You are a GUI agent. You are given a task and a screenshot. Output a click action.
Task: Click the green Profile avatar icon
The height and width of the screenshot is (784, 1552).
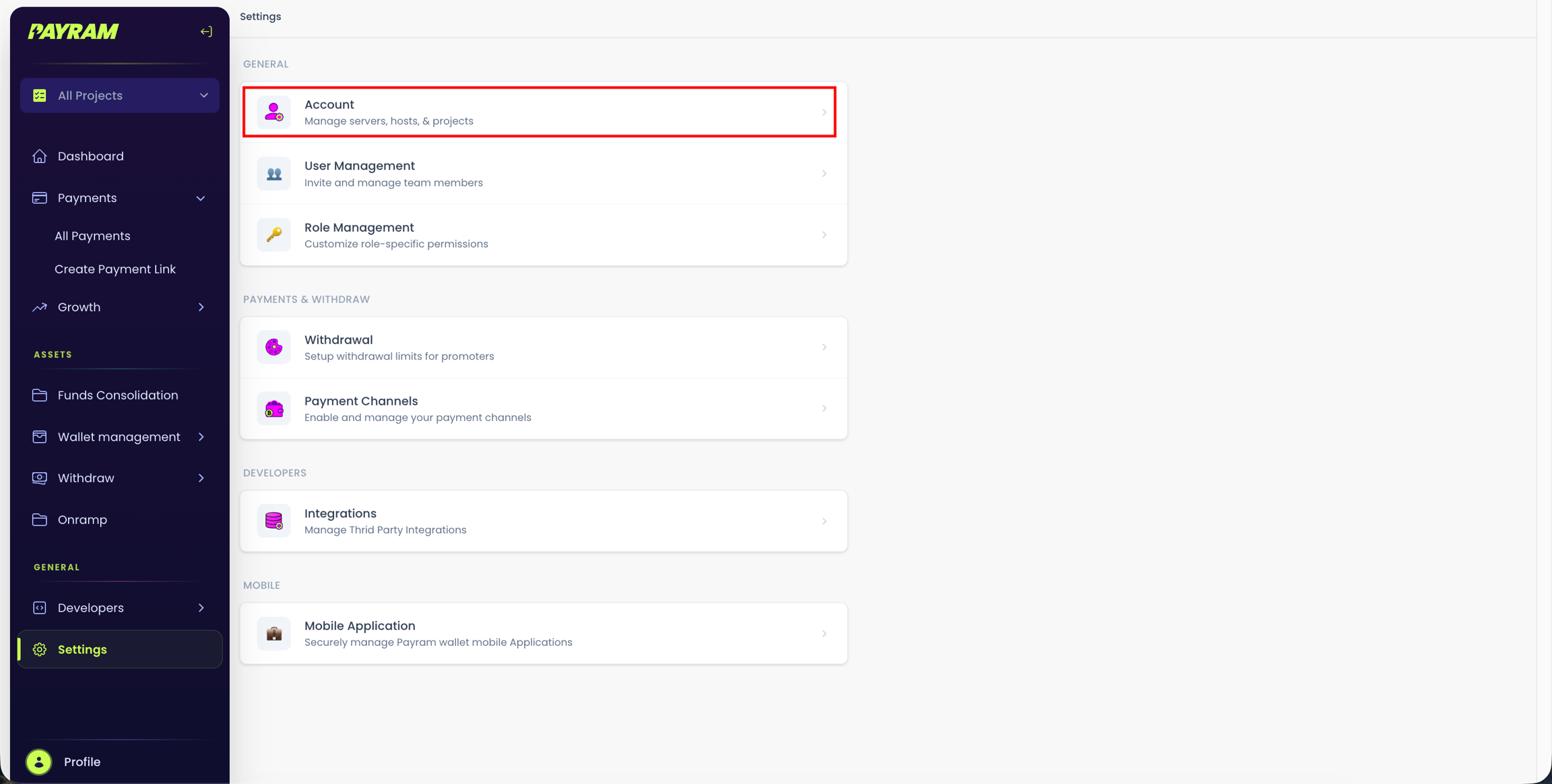click(x=39, y=762)
